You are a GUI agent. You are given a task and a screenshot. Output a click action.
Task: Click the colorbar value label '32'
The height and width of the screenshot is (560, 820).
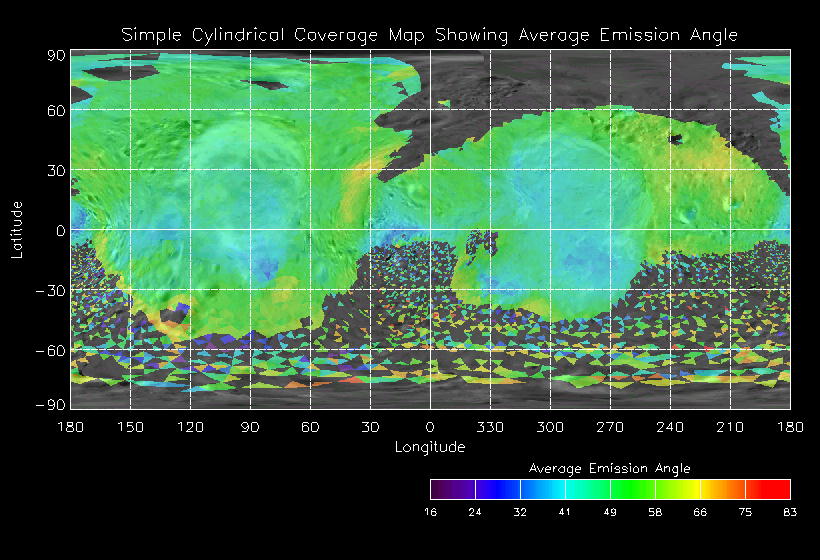520,512
